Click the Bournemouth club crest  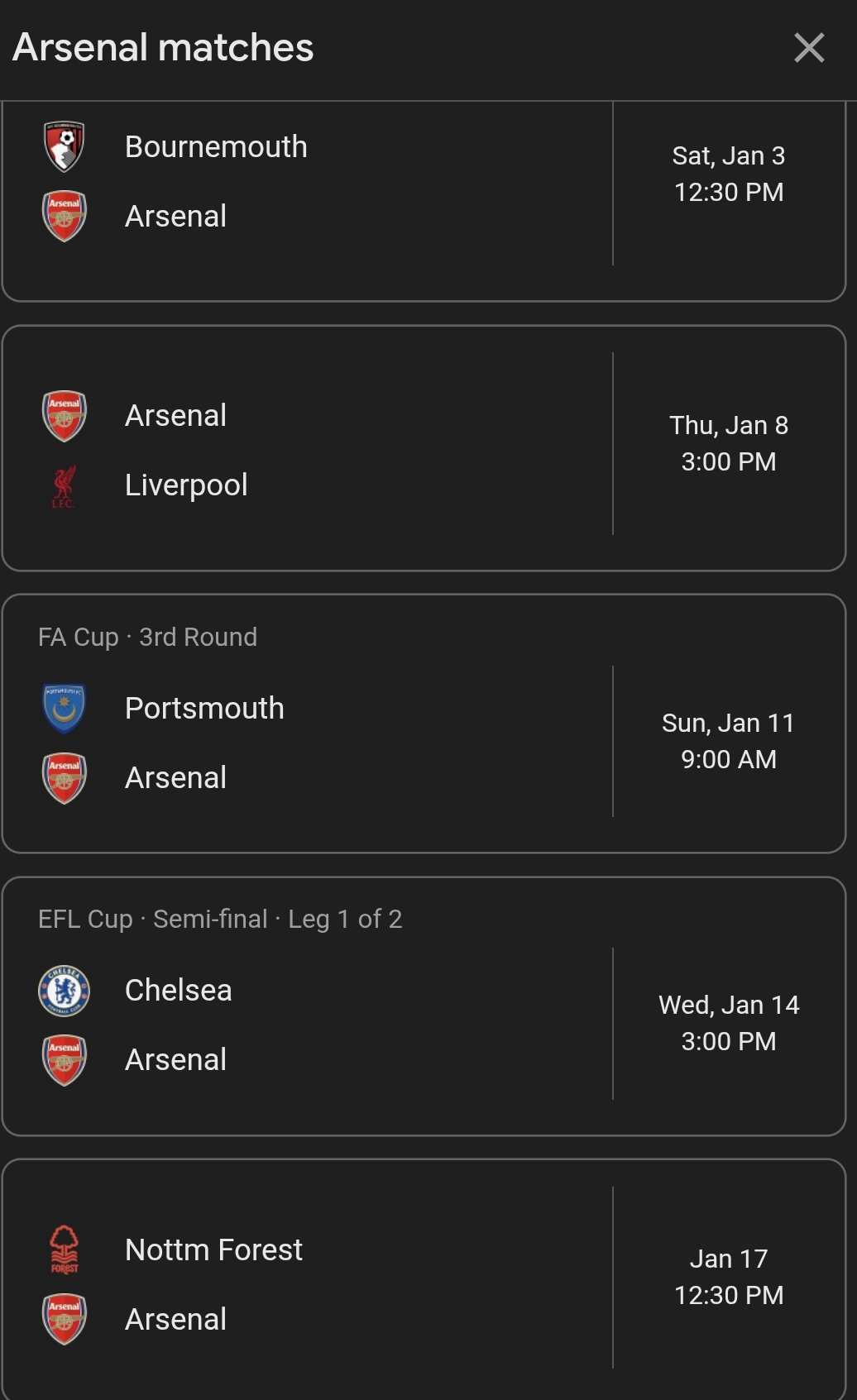click(x=65, y=146)
